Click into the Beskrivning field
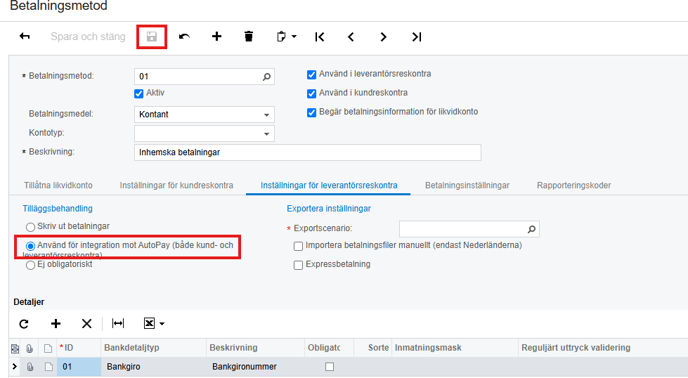688x378 pixels. [x=308, y=152]
